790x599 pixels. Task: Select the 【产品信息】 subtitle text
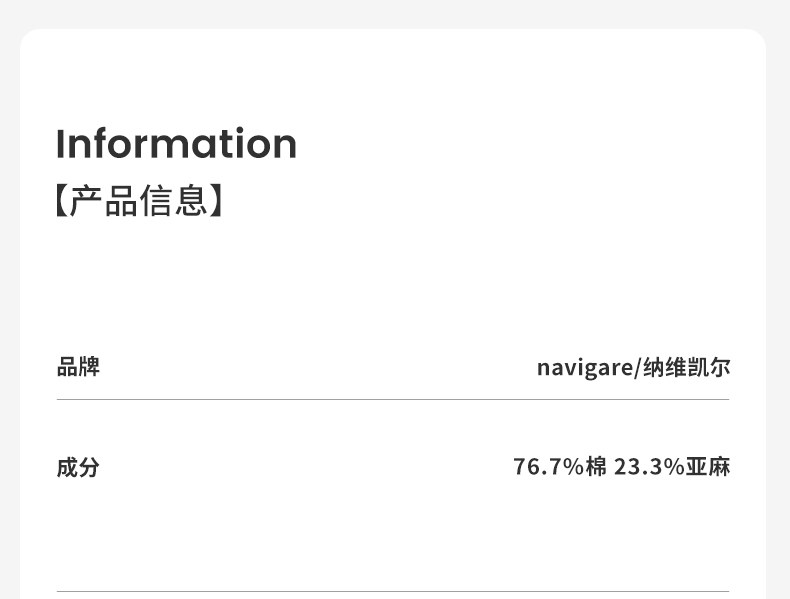point(137,201)
